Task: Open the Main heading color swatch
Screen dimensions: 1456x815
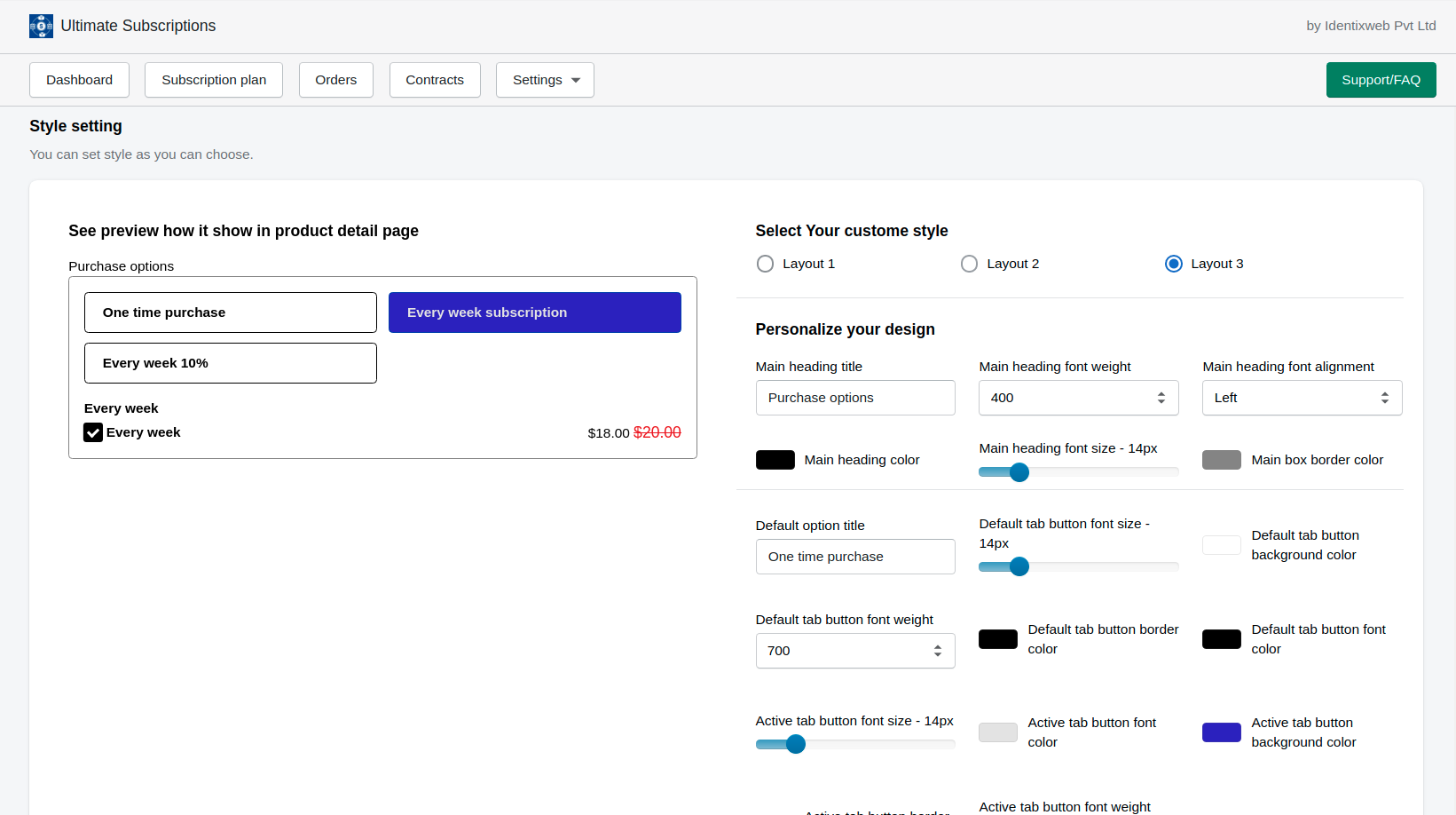Action: pos(775,459)
